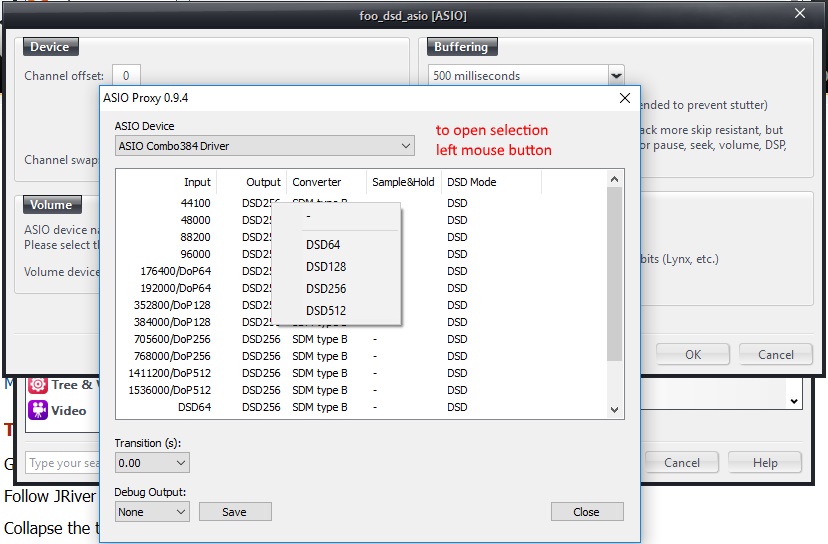
Task: Select the dash option in popup
Action: 309,216
